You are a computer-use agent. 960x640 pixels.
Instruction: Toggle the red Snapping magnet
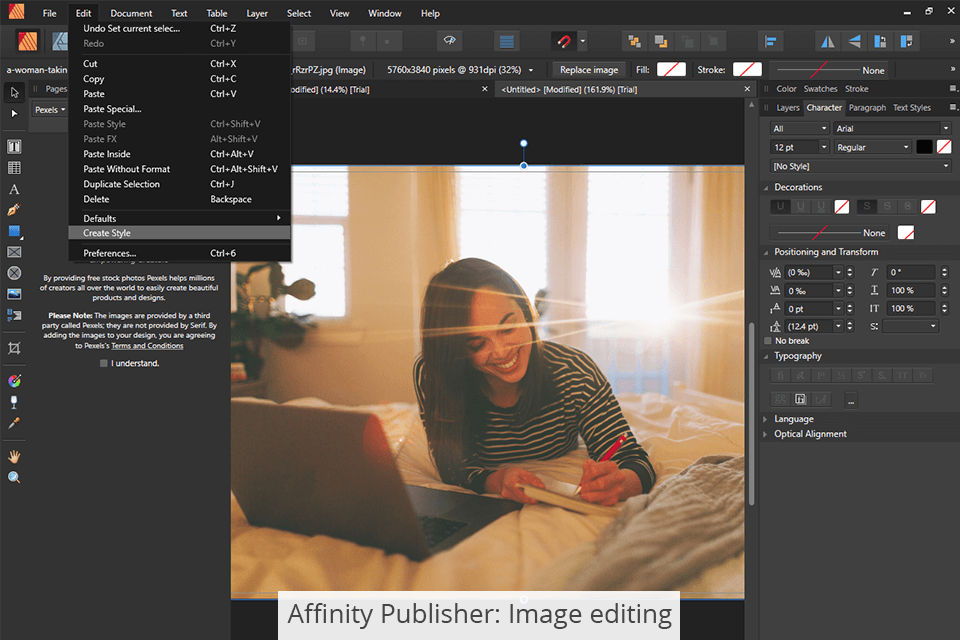pyautogui.click(x=563, y=41)
